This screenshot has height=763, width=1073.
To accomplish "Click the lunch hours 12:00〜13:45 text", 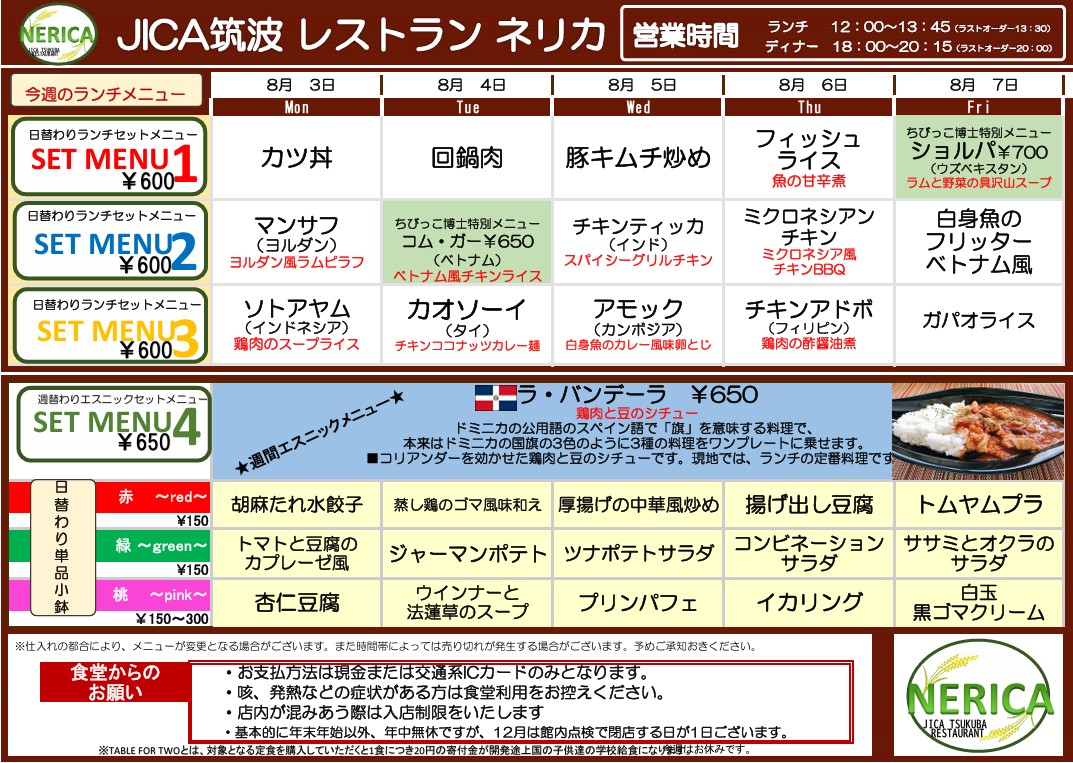I will click(890, 27).
